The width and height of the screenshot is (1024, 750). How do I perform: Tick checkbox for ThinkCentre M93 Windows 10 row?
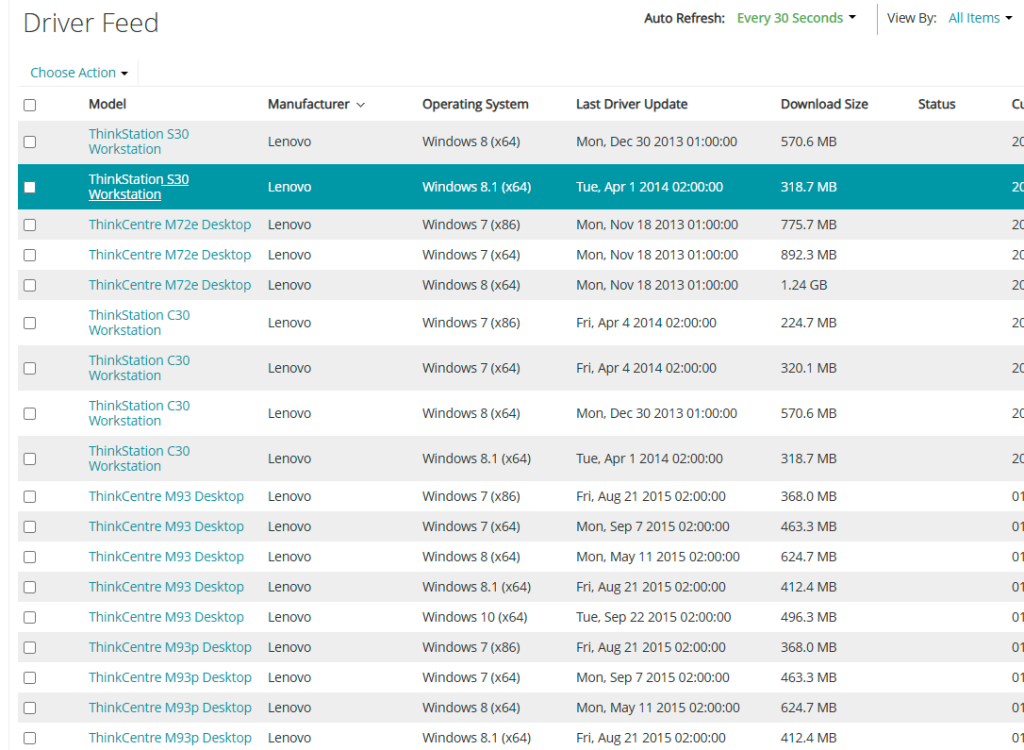pos(30,618)
